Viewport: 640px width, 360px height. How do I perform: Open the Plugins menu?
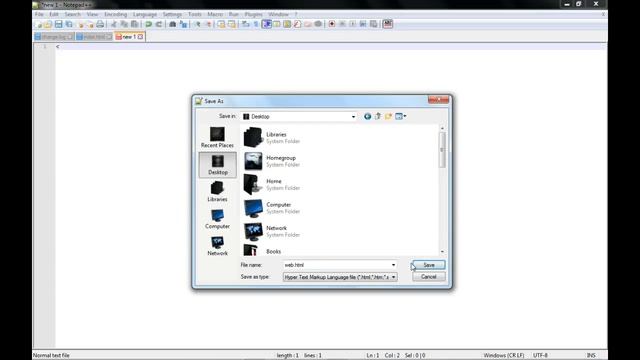pyautogui.click(x=253, y=14)
